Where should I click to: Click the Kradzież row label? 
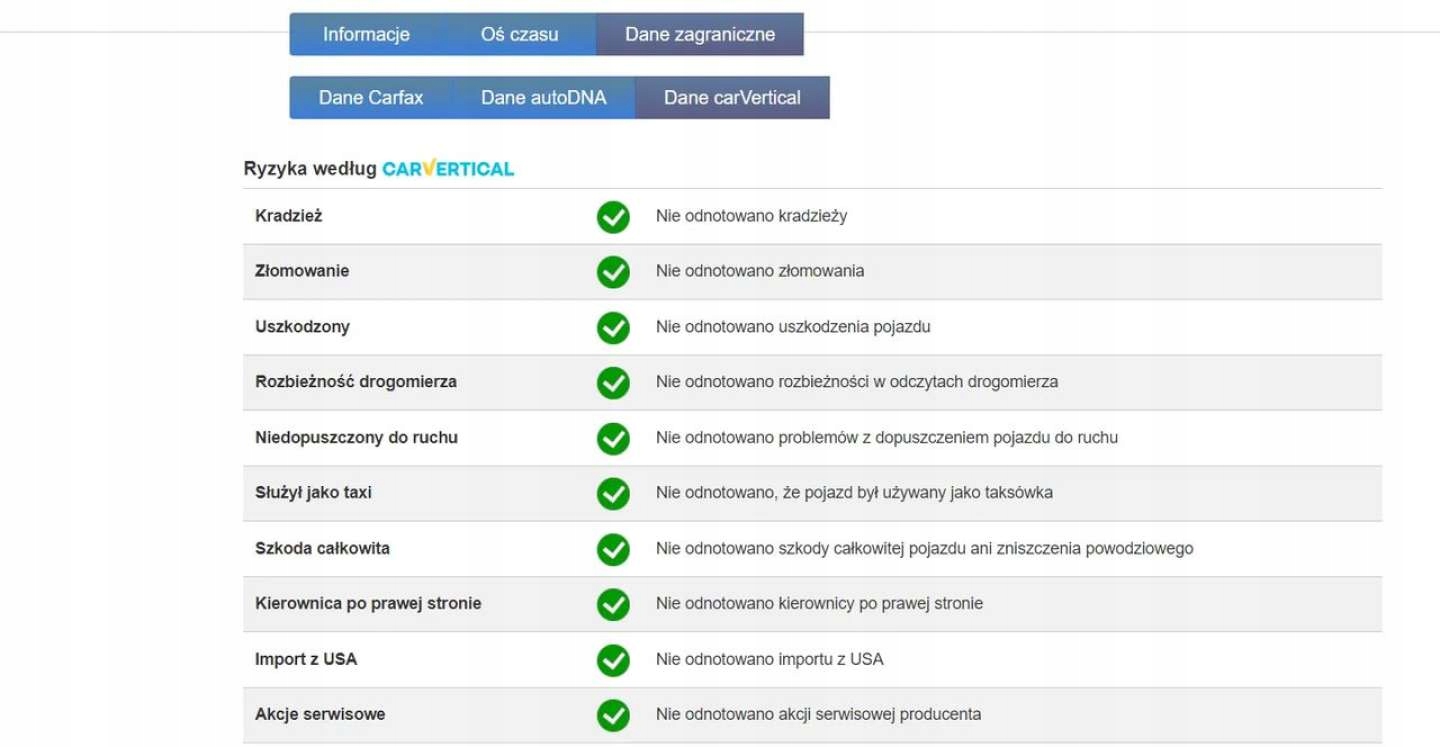pos(289,216)
